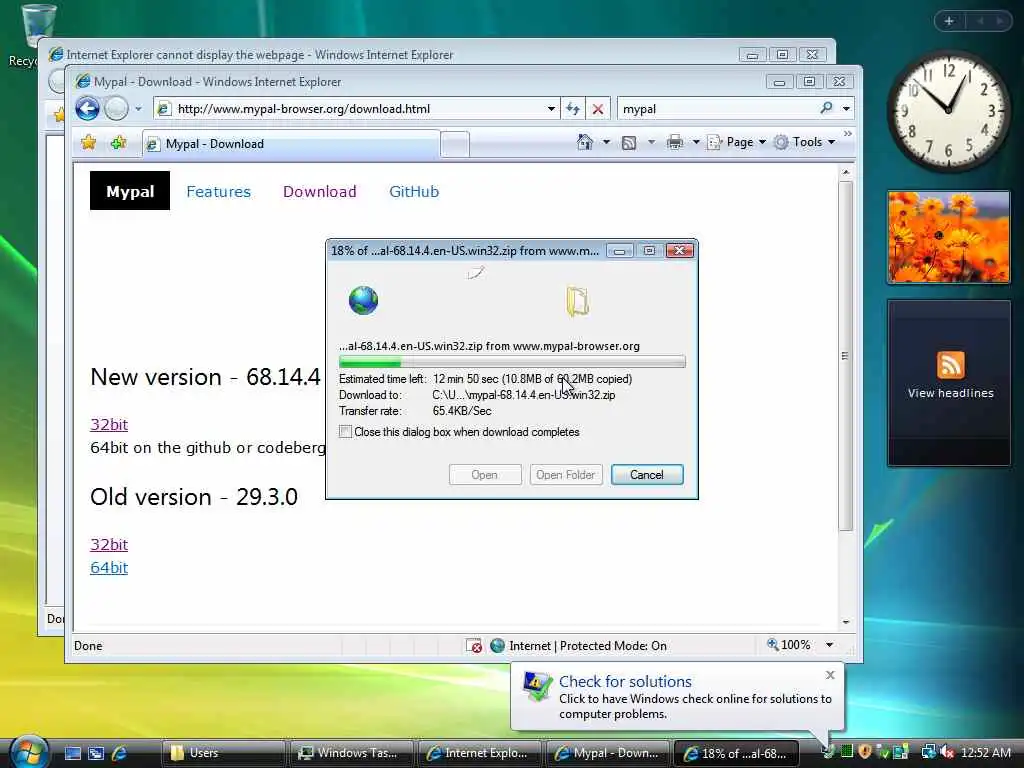Click the folder icon in download dialog
The image size is (1024, 768).
point(577,302)
